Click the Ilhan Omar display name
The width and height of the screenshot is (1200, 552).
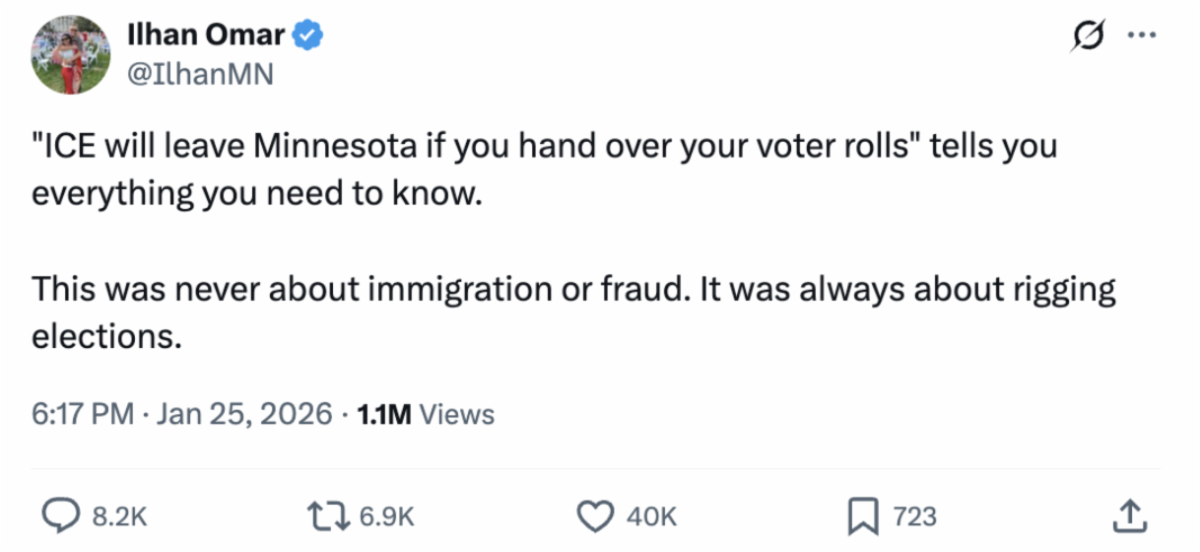tap(206, 36)
